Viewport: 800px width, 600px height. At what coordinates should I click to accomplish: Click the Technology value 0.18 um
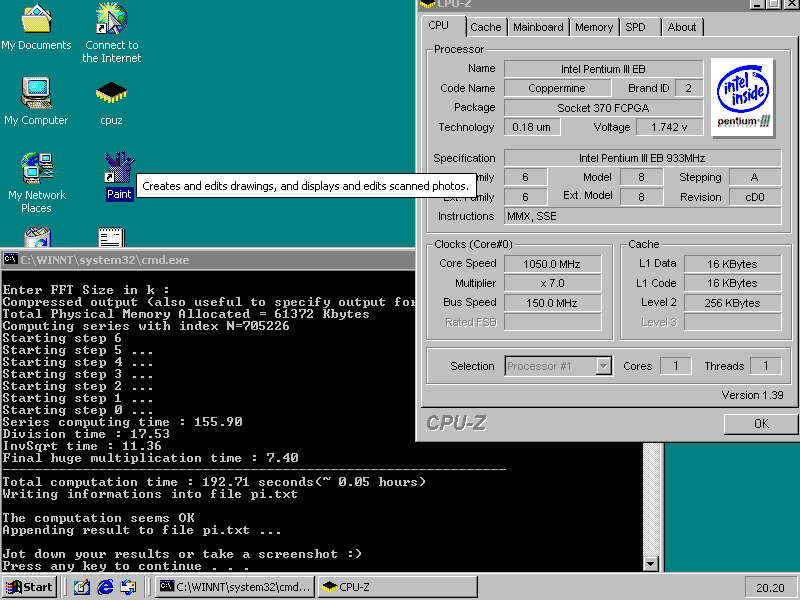coord(532,128)
